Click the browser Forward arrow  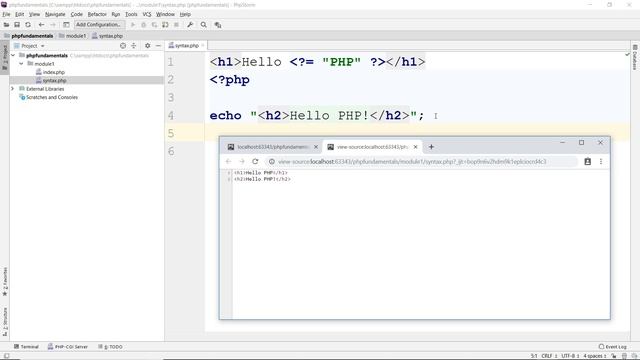pyautogui.click(x=242, y=162)
